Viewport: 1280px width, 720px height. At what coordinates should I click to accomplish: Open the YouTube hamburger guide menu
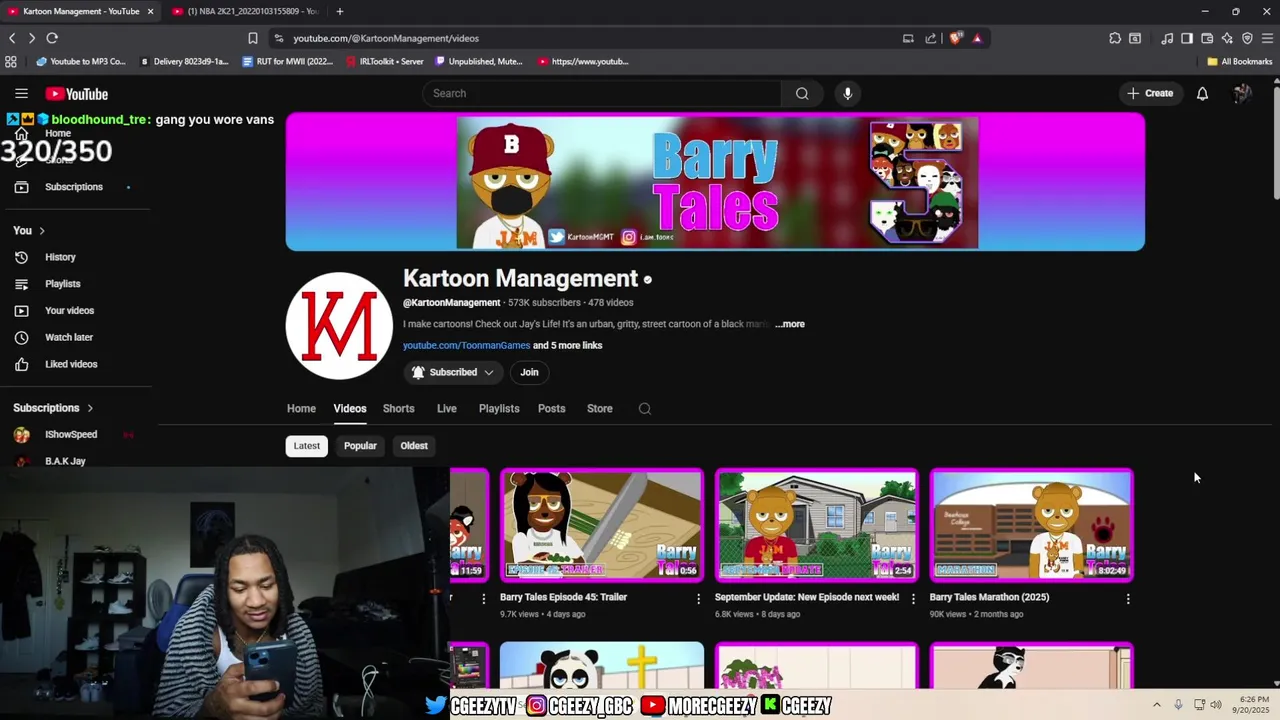tap(21, 93)
